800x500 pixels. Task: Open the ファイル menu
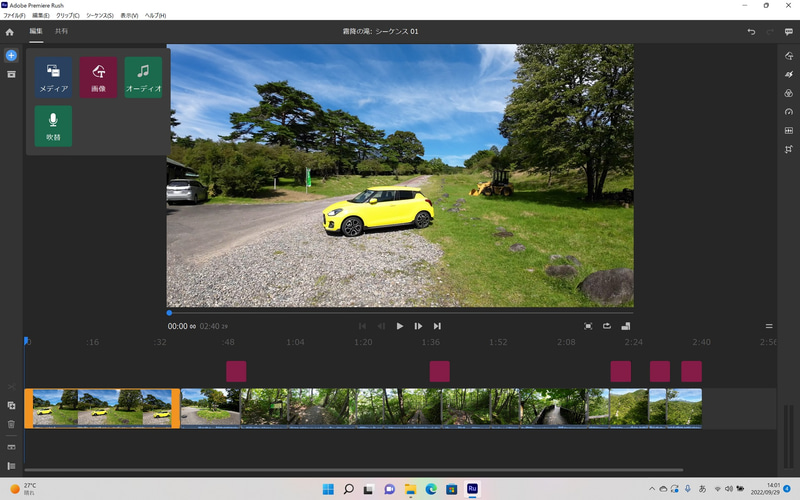click(14, 15)
